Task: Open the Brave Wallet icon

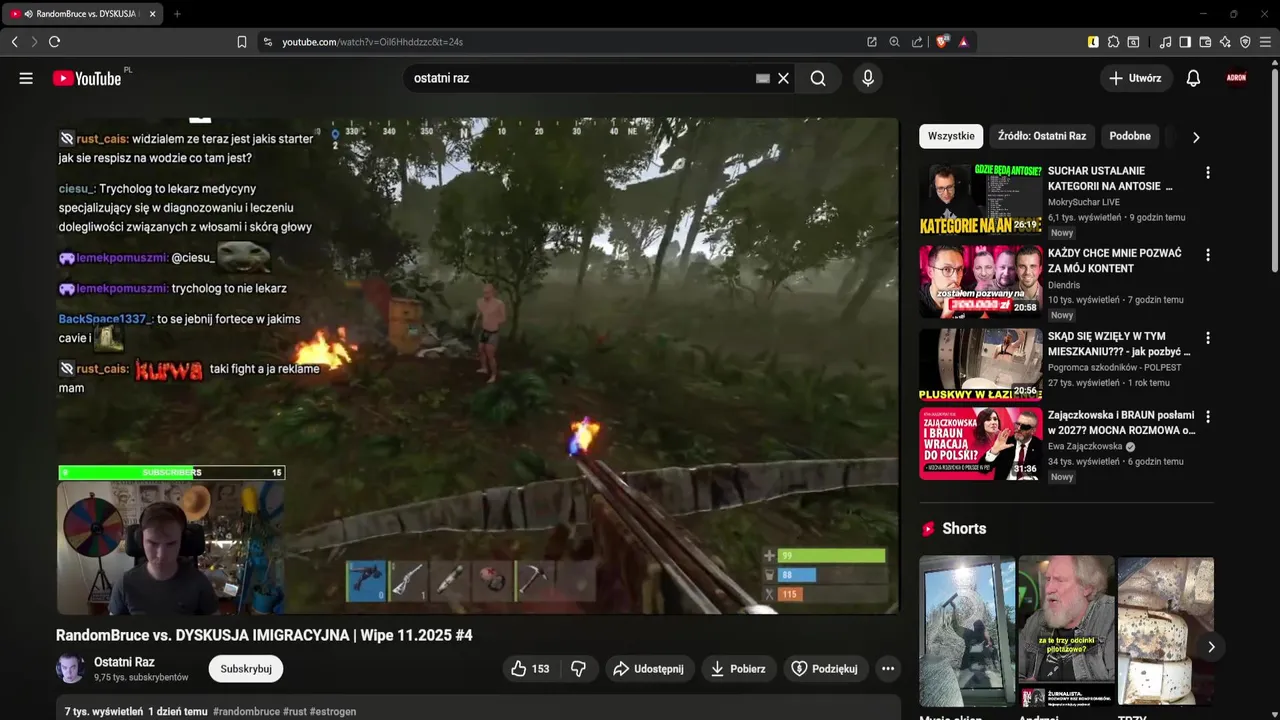Action: (1205, 42)
